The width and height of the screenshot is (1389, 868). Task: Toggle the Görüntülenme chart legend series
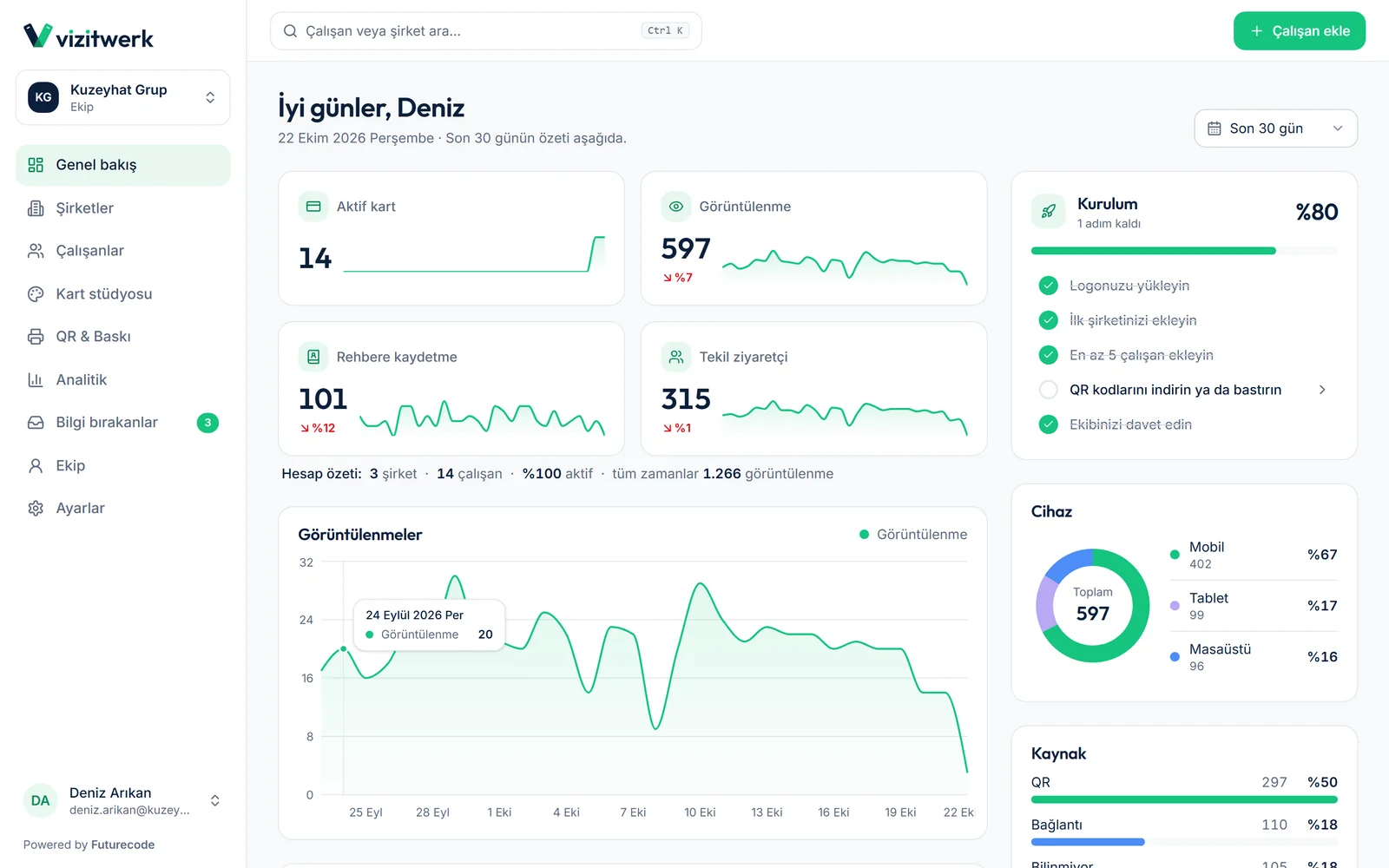point(913,535)
